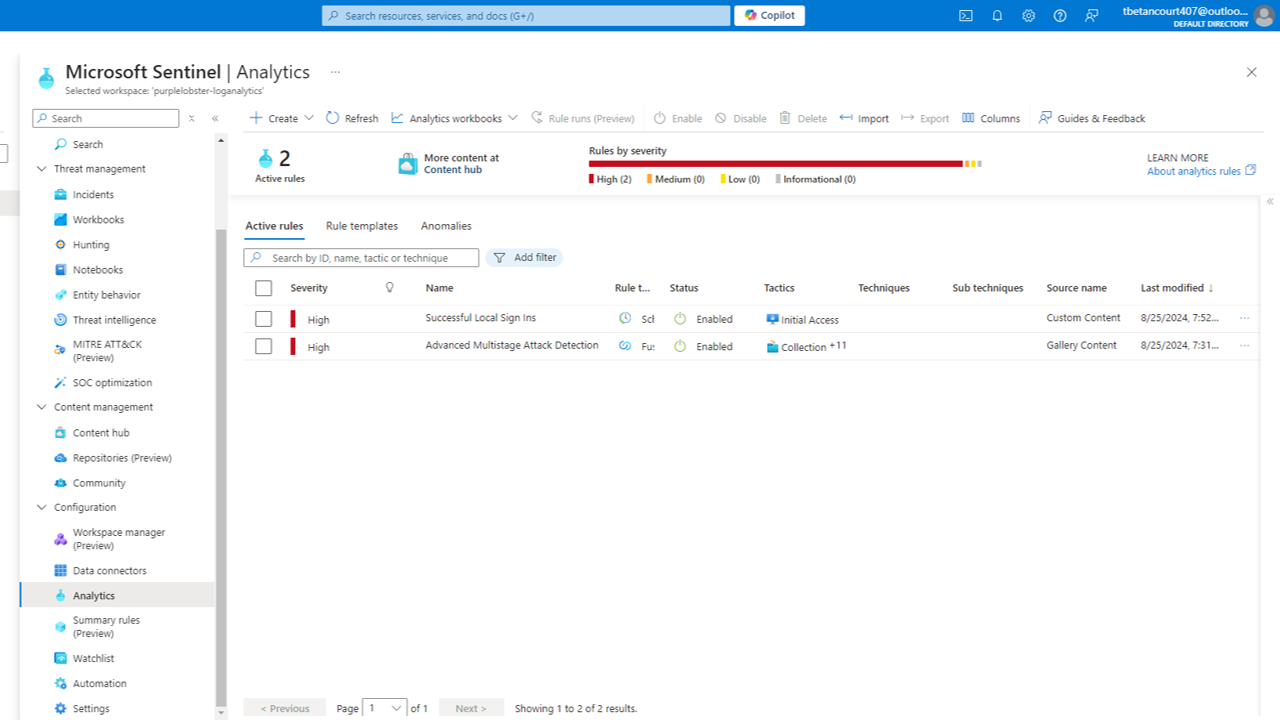
Task: Tick checkbox for Advanced Multistage Attack Detection
Action: [x=264, y=346]
